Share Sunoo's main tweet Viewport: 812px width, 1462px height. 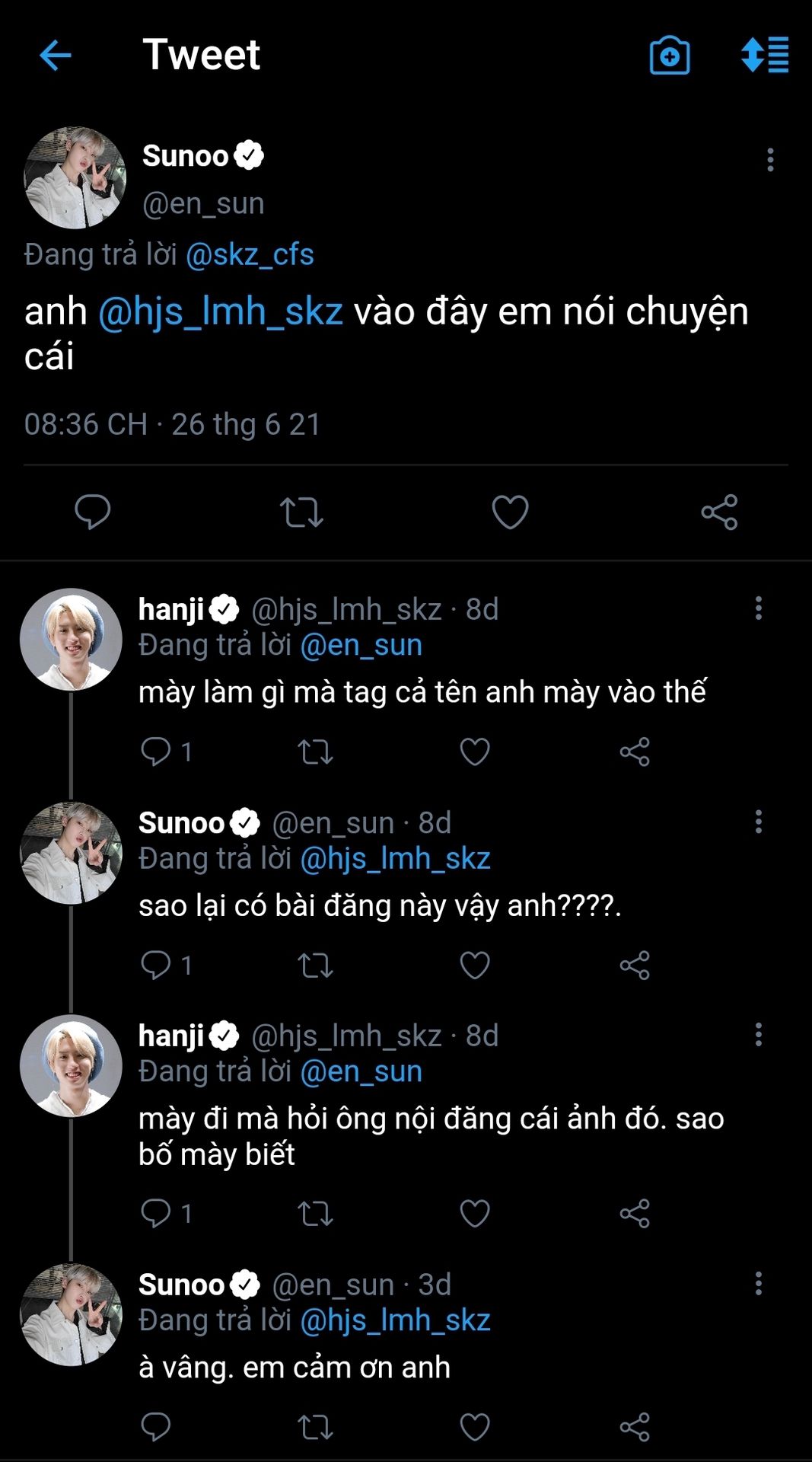pyautogui.click(x=719, y=512)
